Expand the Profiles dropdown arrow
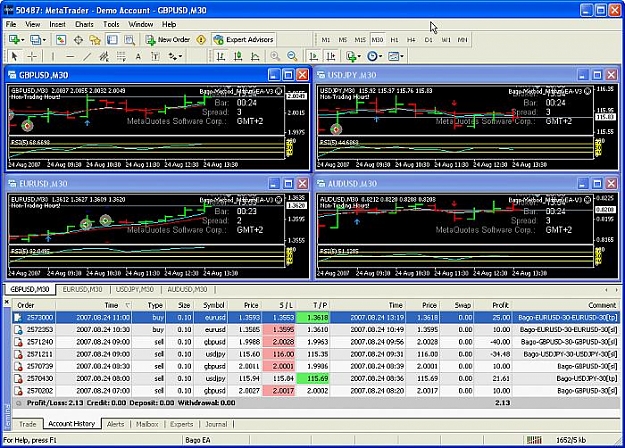The height and width of the screenshot is (448, 625). click(44, 40)
